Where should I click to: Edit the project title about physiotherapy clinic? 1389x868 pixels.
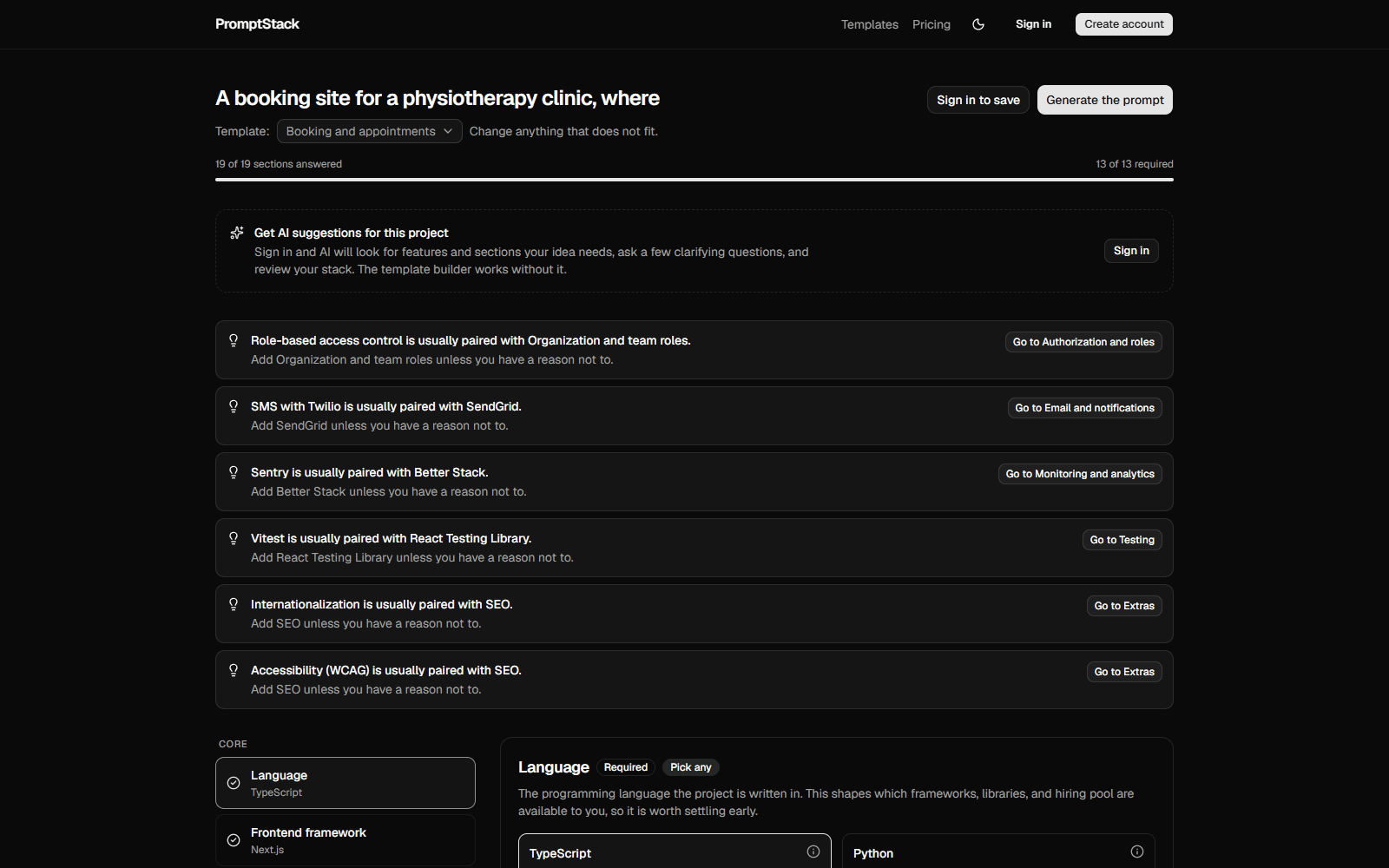438,98
